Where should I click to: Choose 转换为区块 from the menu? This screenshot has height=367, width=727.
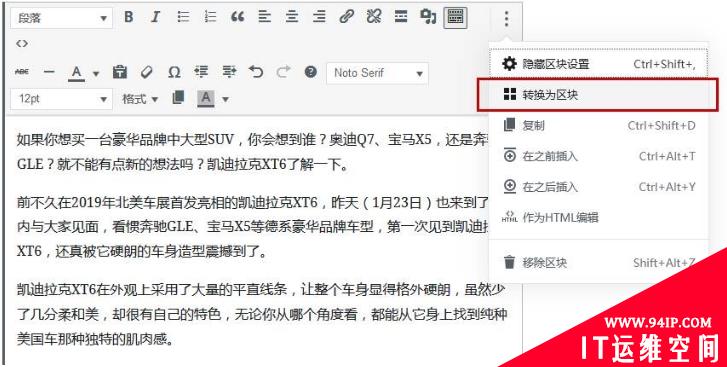click(x=598, y=95)
